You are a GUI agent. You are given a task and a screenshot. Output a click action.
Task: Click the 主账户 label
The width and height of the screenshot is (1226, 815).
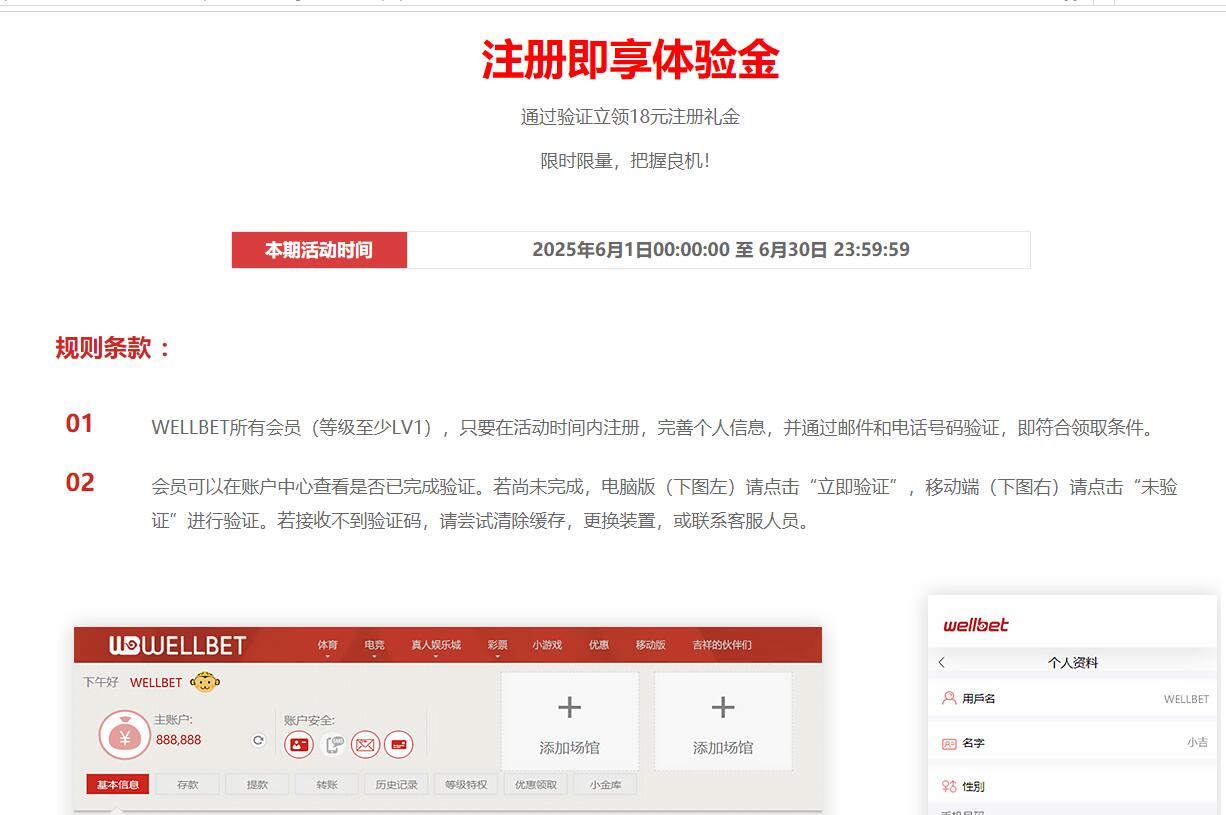173,720
